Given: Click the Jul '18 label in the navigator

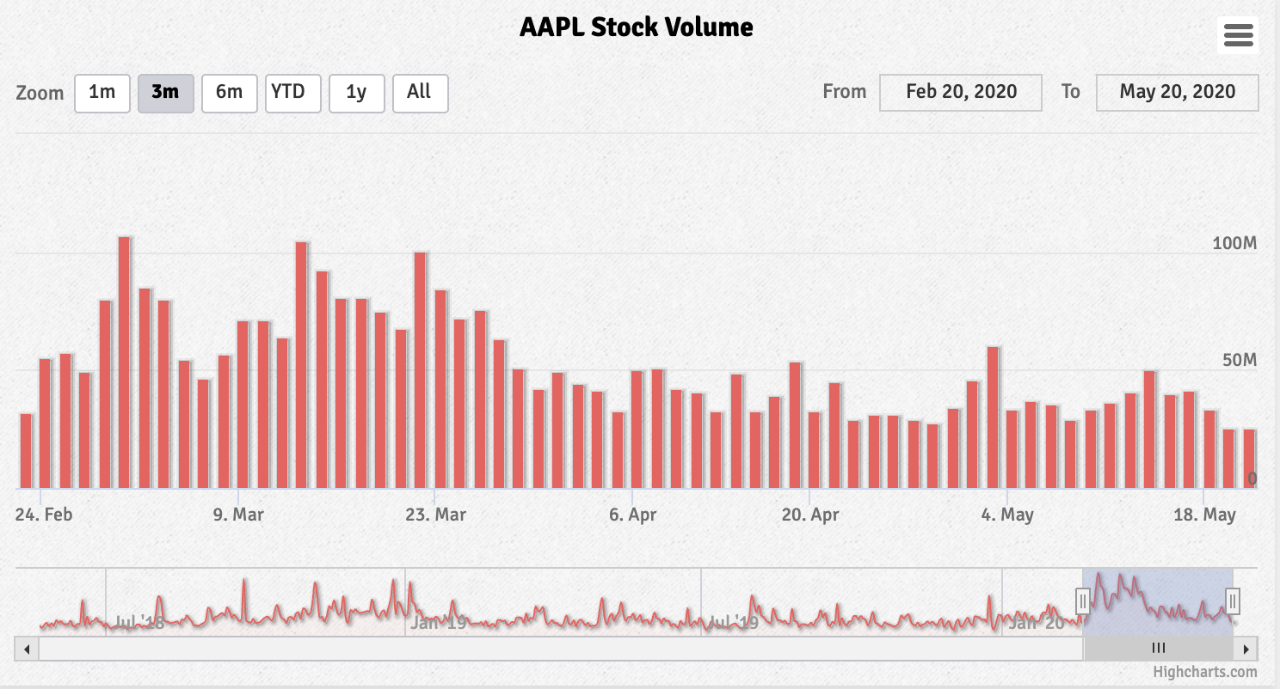Looking at the screenshot, I should point(139,623).
